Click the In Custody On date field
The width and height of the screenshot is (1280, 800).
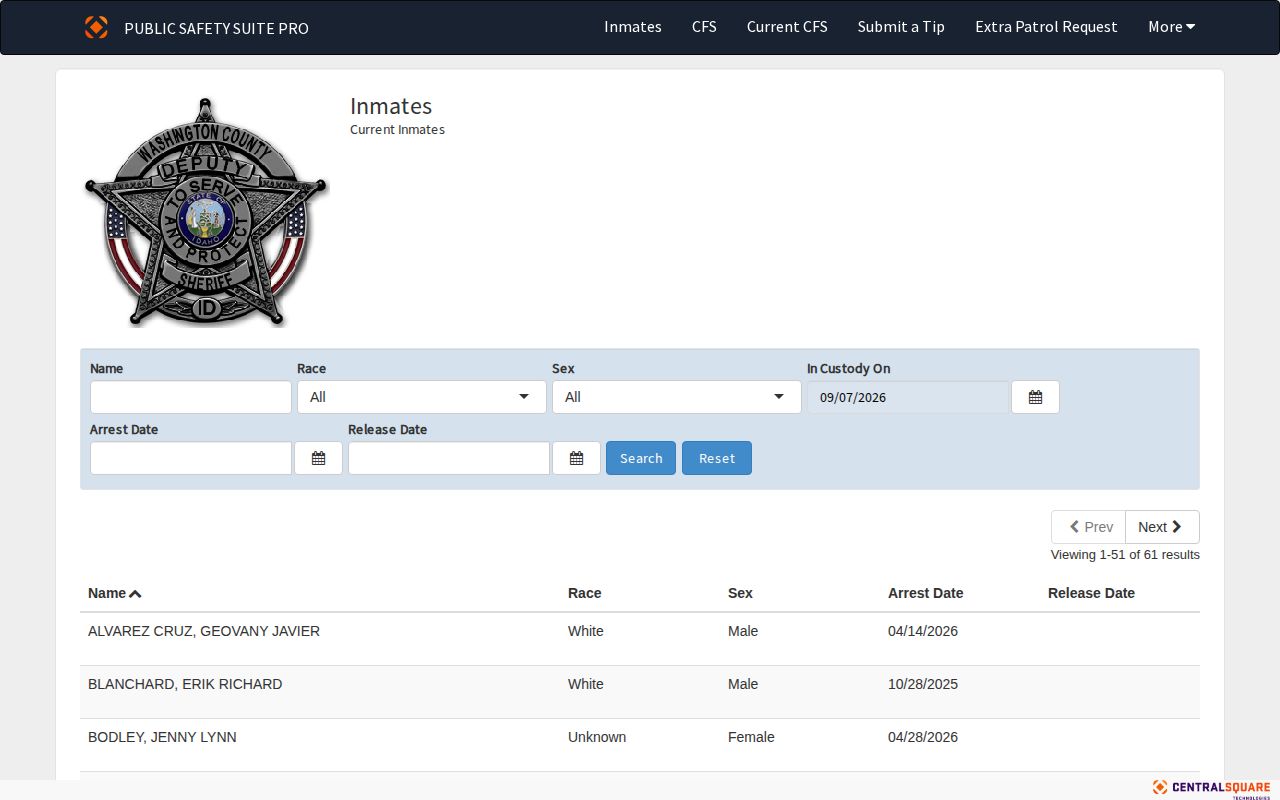tap(909, 397)
